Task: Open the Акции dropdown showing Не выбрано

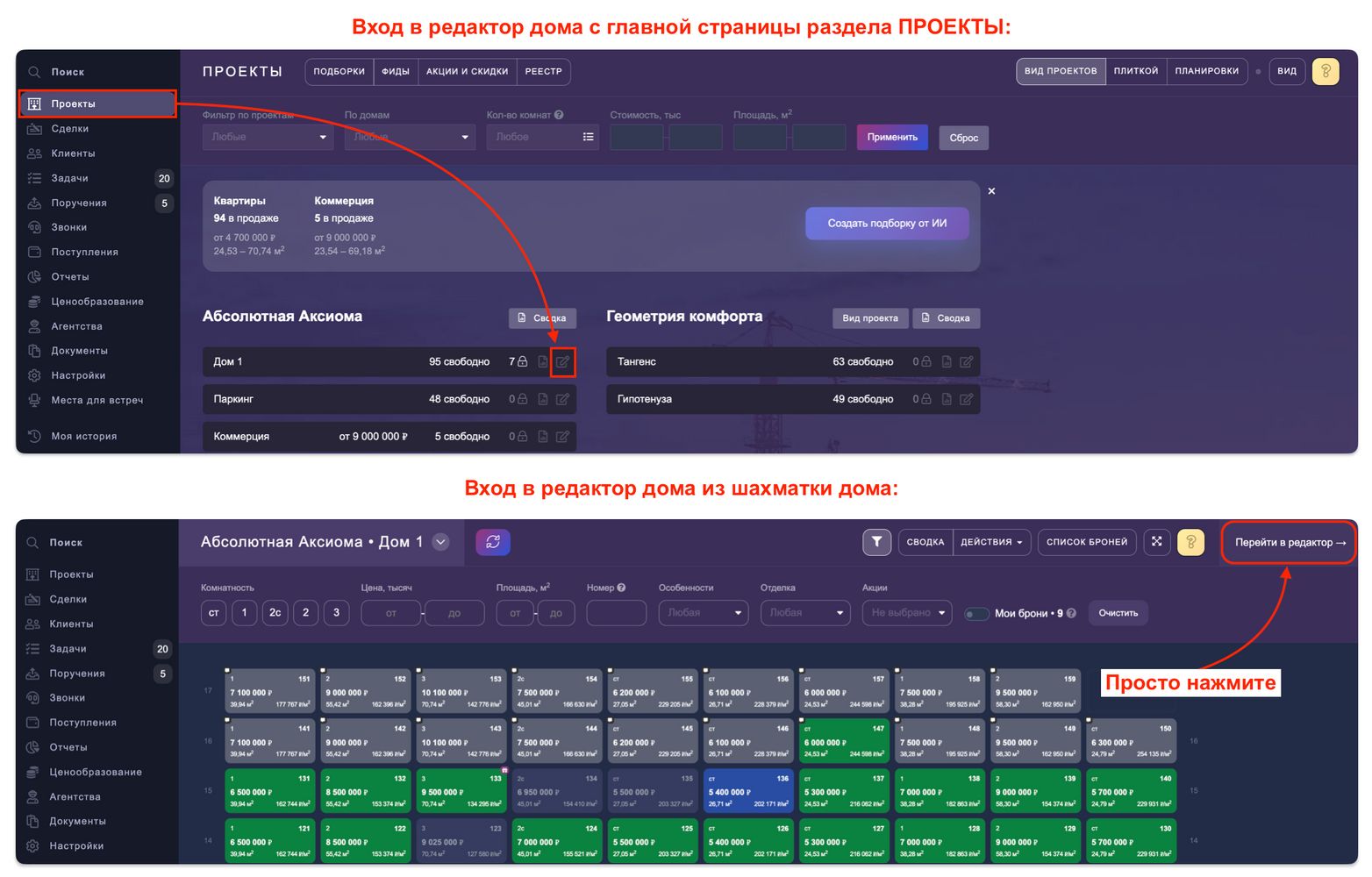Action: click(907, 612)
